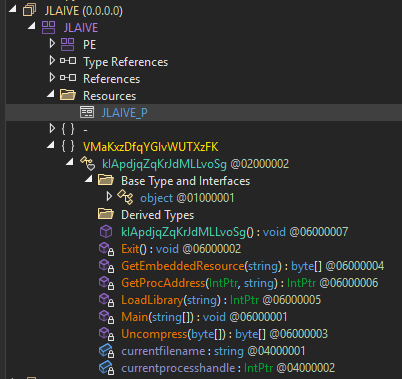Expand the Type References node
Viewport: 402px width, 379px height.
tap(52, 60)
